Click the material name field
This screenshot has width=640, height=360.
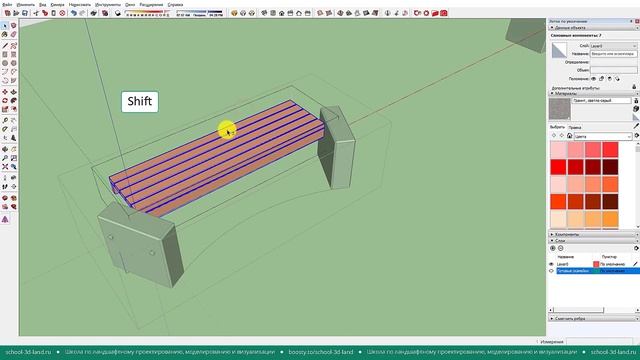(602, 100)
